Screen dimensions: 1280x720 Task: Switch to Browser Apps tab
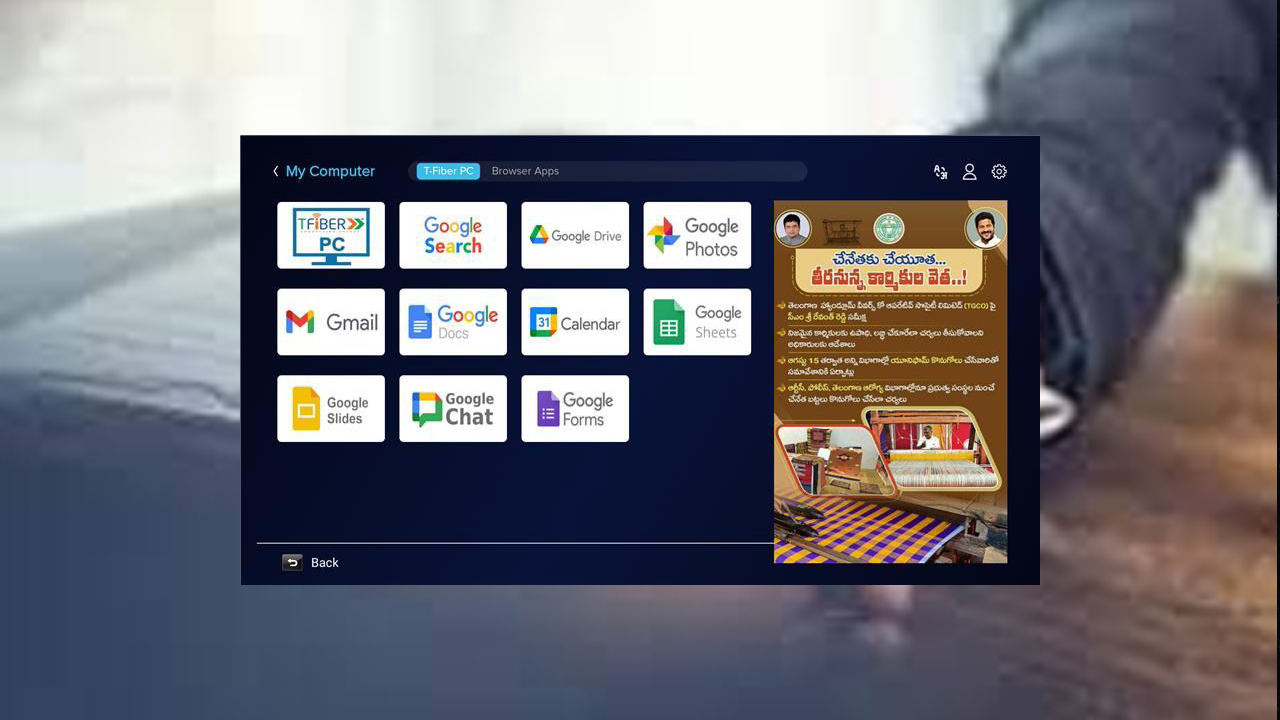pos(525,171)
